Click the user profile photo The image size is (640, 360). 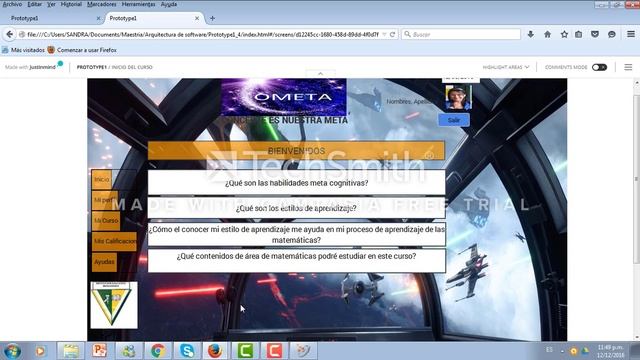[458, 97]
